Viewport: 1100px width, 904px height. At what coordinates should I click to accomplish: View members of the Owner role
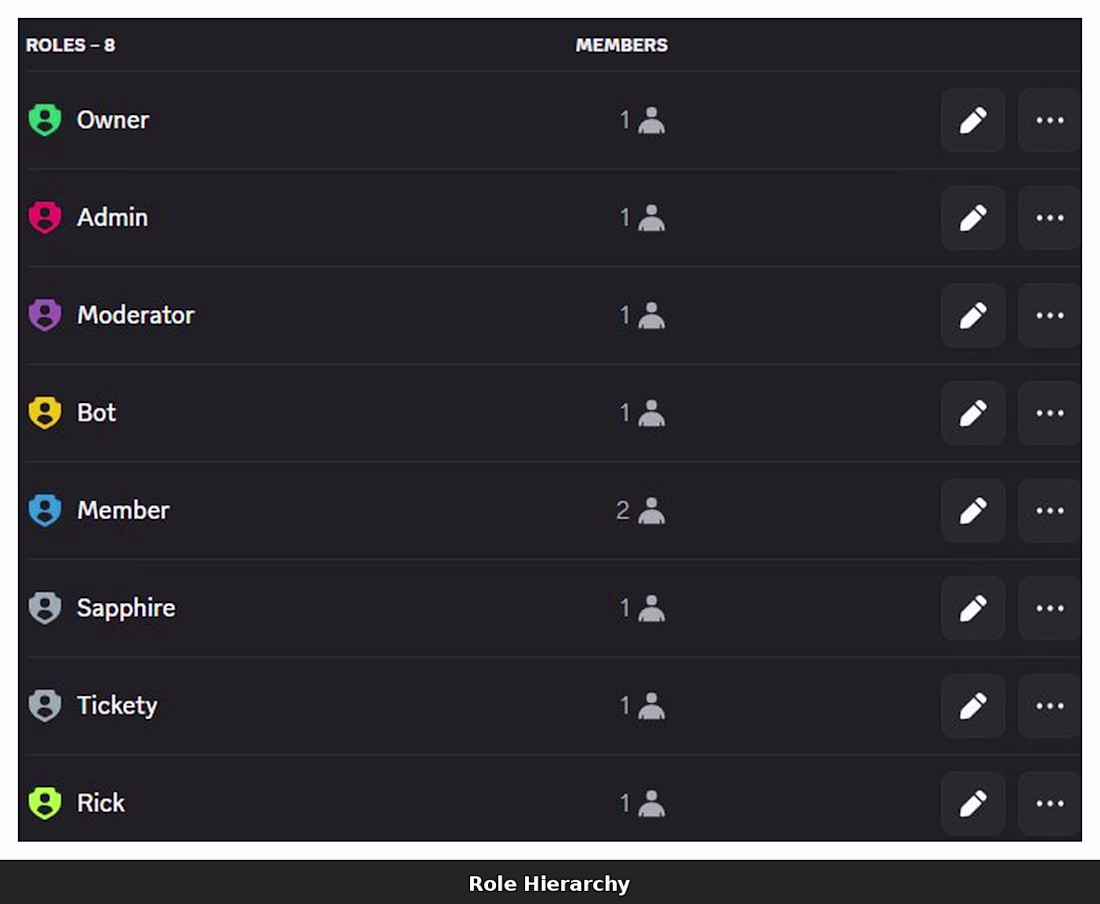(641, 120)
